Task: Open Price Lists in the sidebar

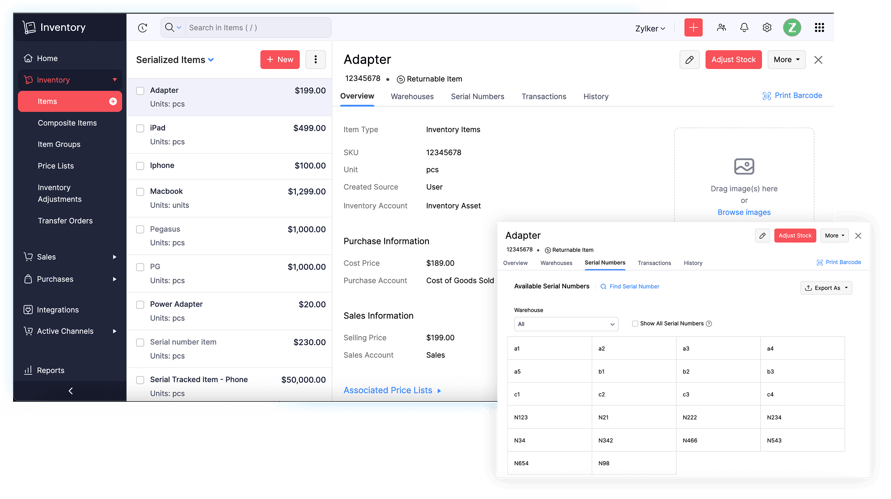Action: [56, 166]
